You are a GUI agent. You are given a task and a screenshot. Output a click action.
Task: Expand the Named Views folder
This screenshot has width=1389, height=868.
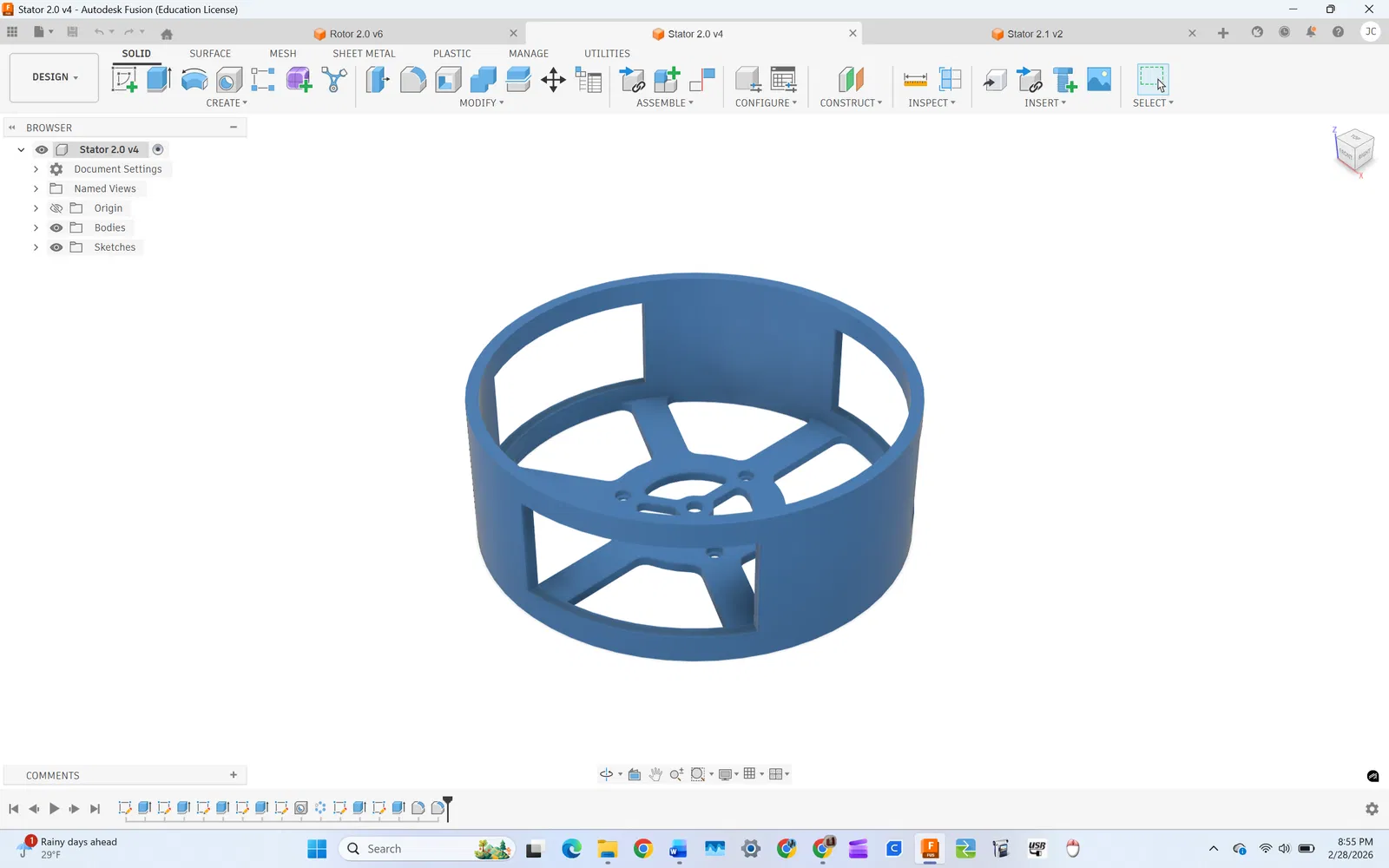(x=36, y=188)
